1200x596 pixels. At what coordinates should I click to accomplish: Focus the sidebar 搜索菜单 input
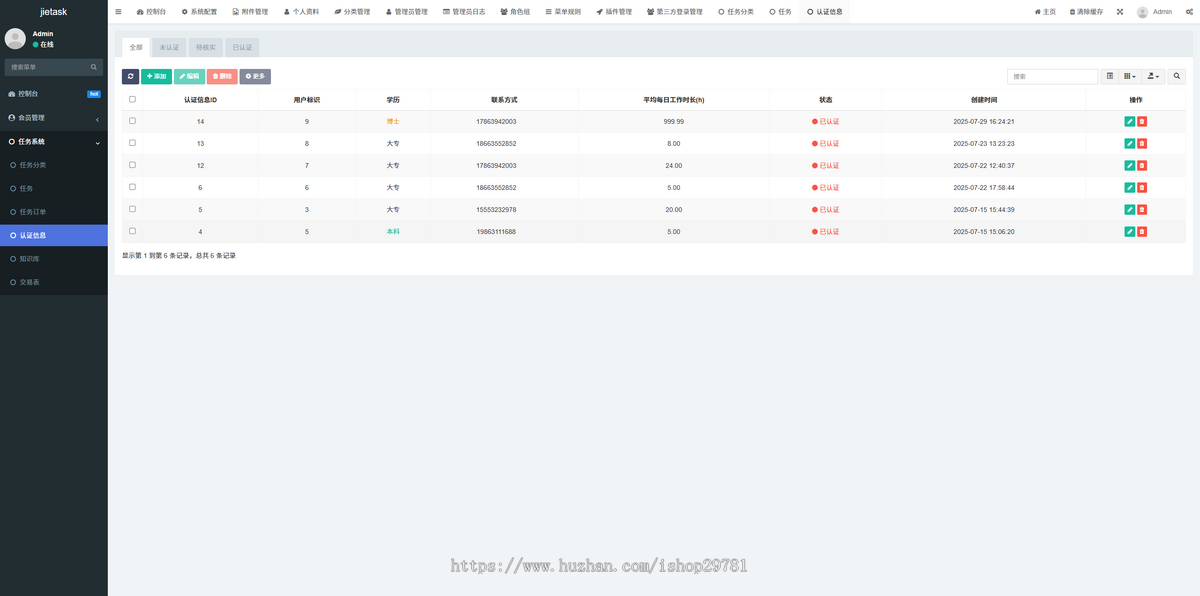[x=47, y=67]
